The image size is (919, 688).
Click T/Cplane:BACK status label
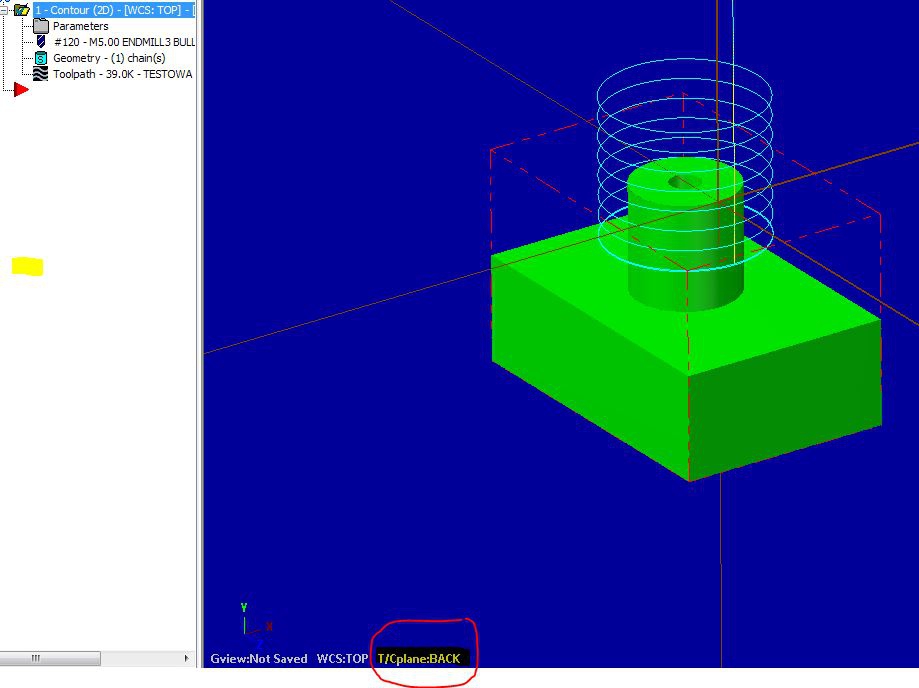click(x=419, y=659)
